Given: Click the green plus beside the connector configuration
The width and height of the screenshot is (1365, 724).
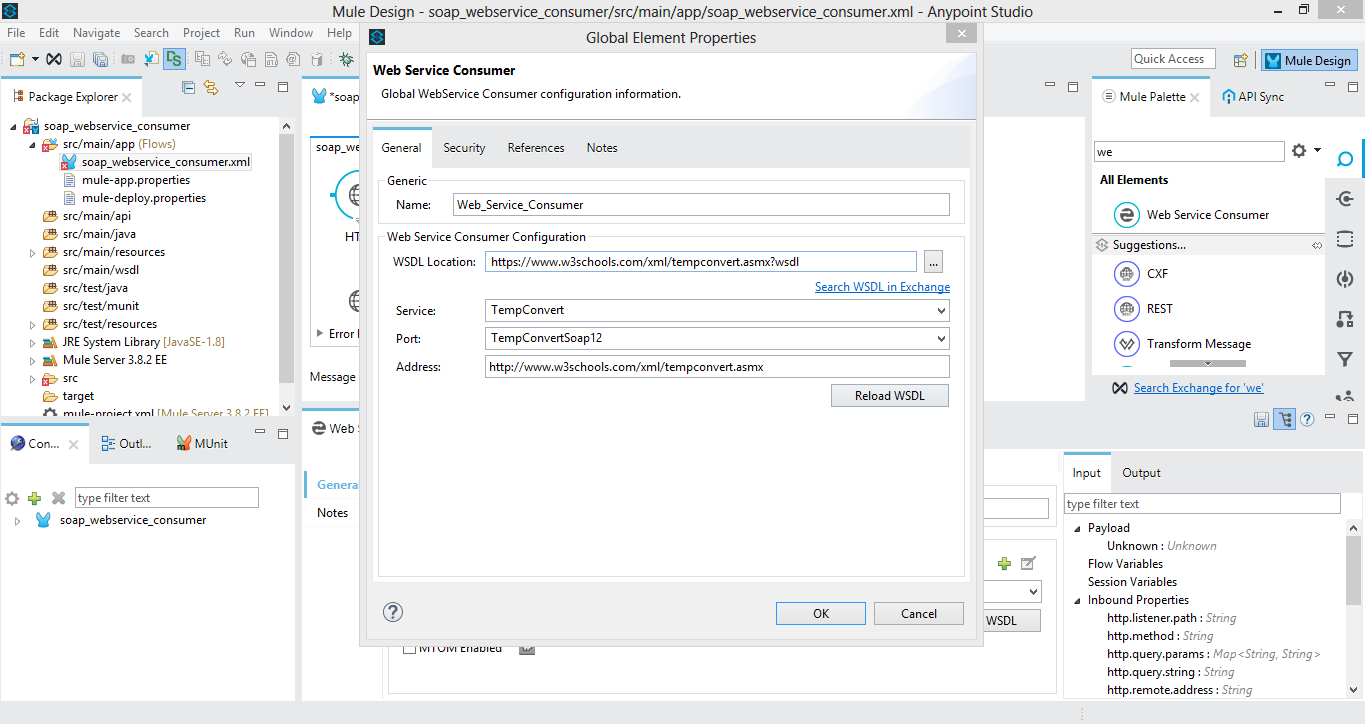Looking at the screenshot, I should (x=1004, y=563).
